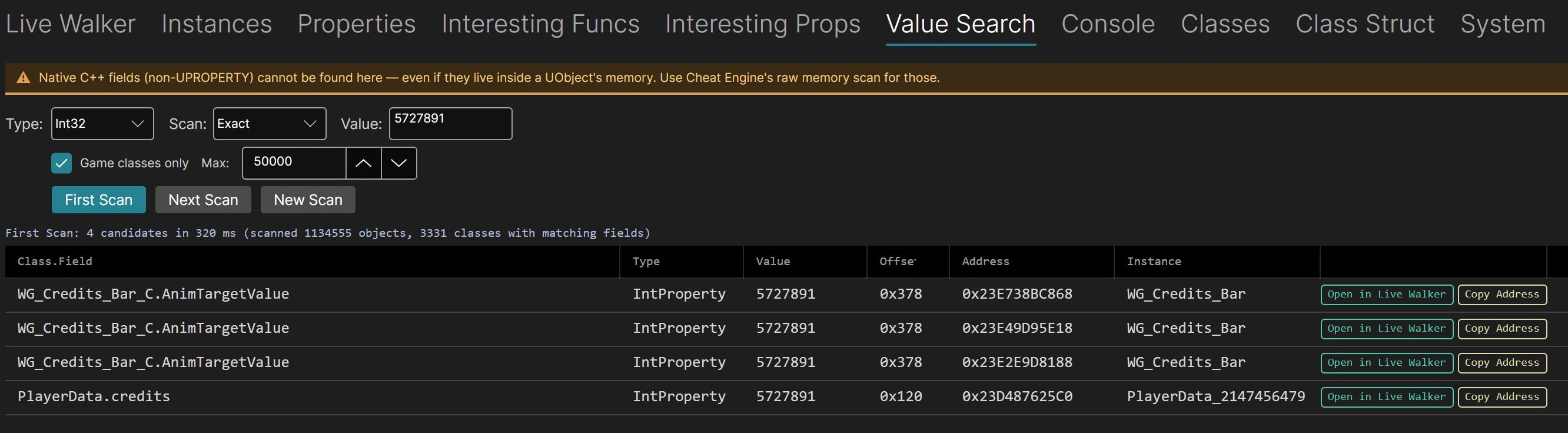Image resolution: width=1568 pixels, height=433 pixels.
Task: Open PlayerData.credits row in Live Walker
Action: [x=1387, y=396]
